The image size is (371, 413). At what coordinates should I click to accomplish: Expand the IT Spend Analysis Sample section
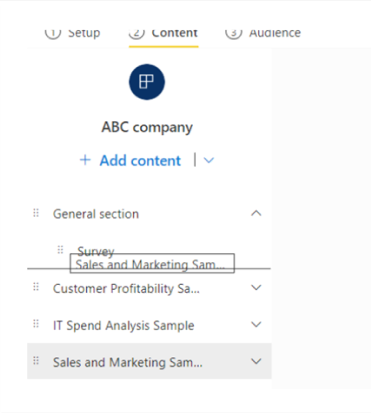coord(256,324)
